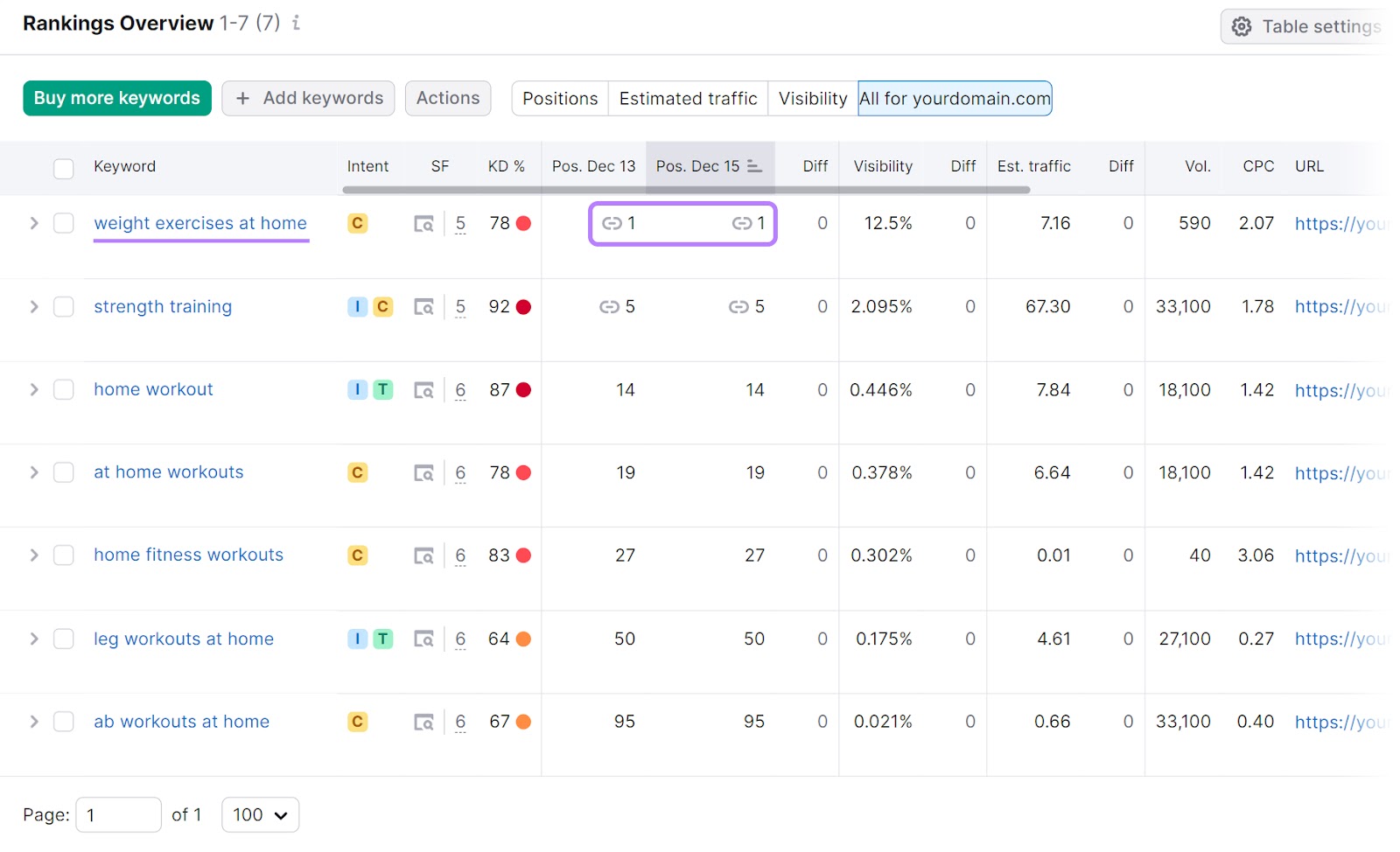This screenshot has height=852, width=1400.
Task: Switch to the Visibility tab
Action: point(812,98)
